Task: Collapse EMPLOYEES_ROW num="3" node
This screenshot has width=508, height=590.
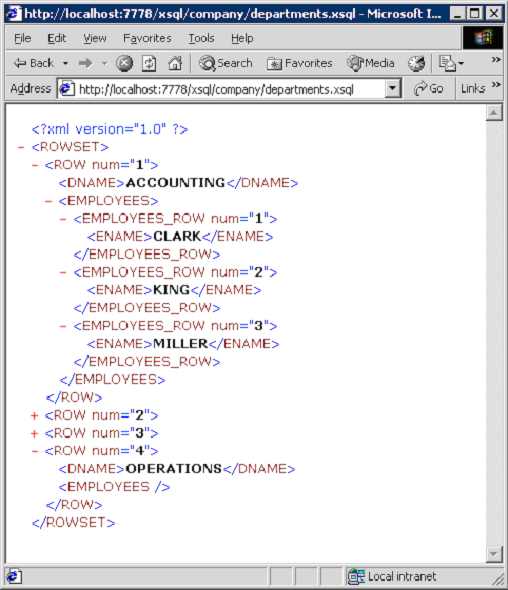Action: pos(63,326)
